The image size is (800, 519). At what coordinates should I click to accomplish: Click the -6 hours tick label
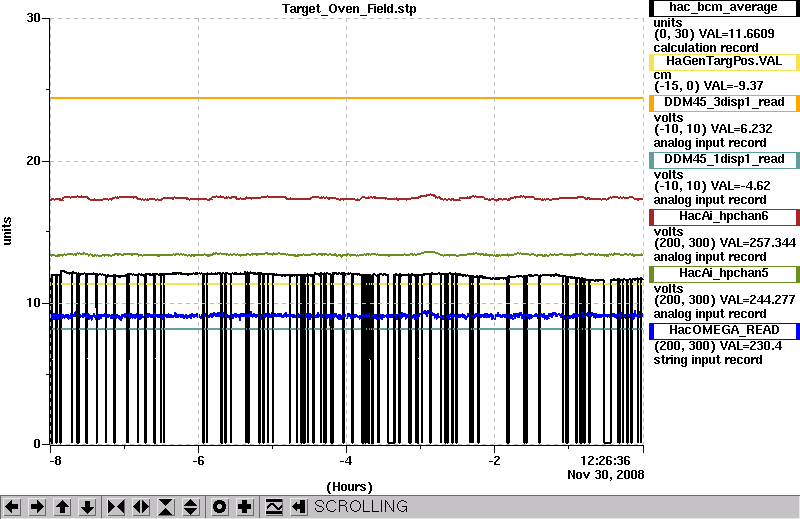coord(198,461)
